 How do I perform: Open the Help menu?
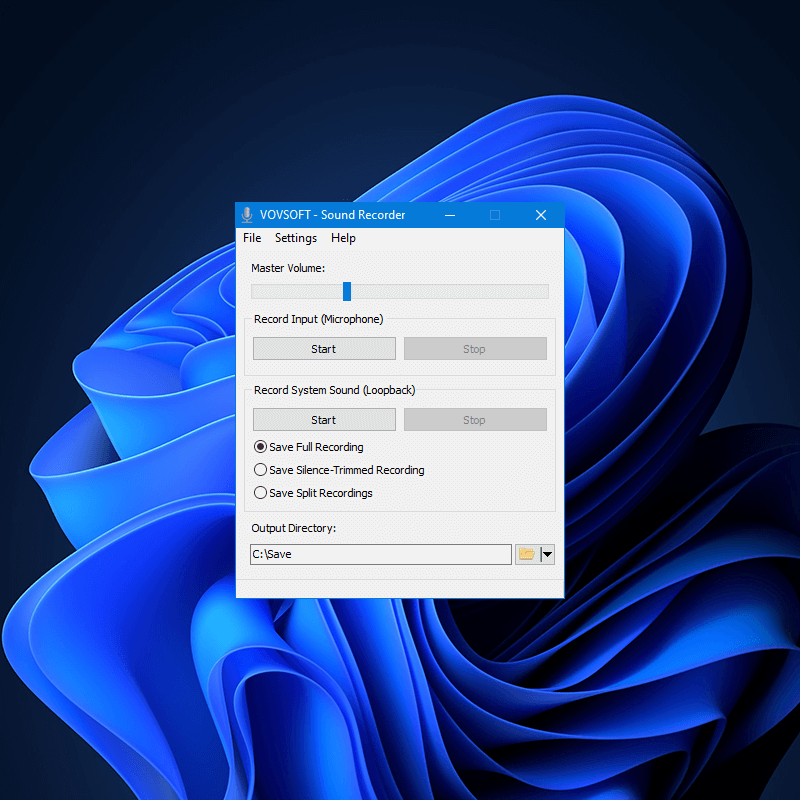[x=343, y=238]
